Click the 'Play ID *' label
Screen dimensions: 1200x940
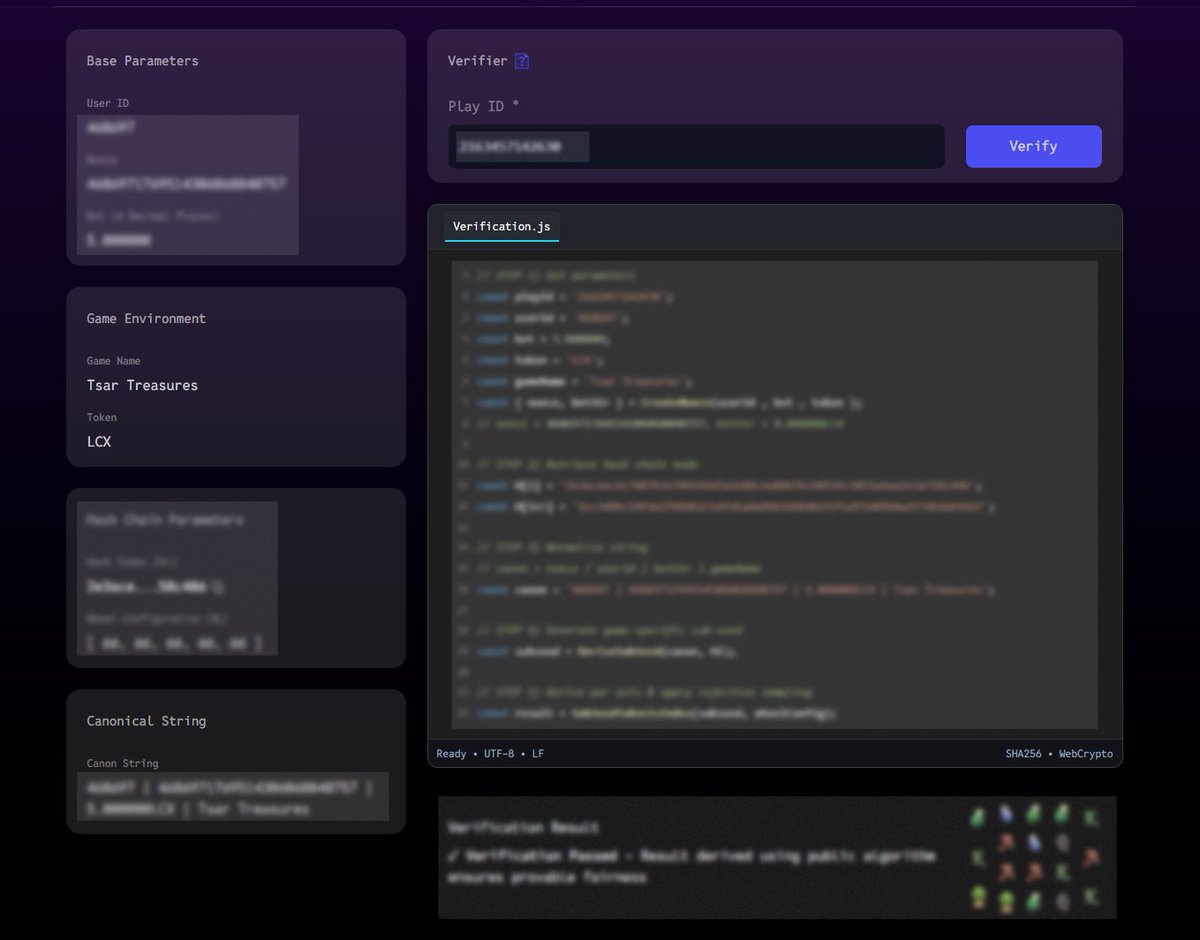(x=483, y=106)
